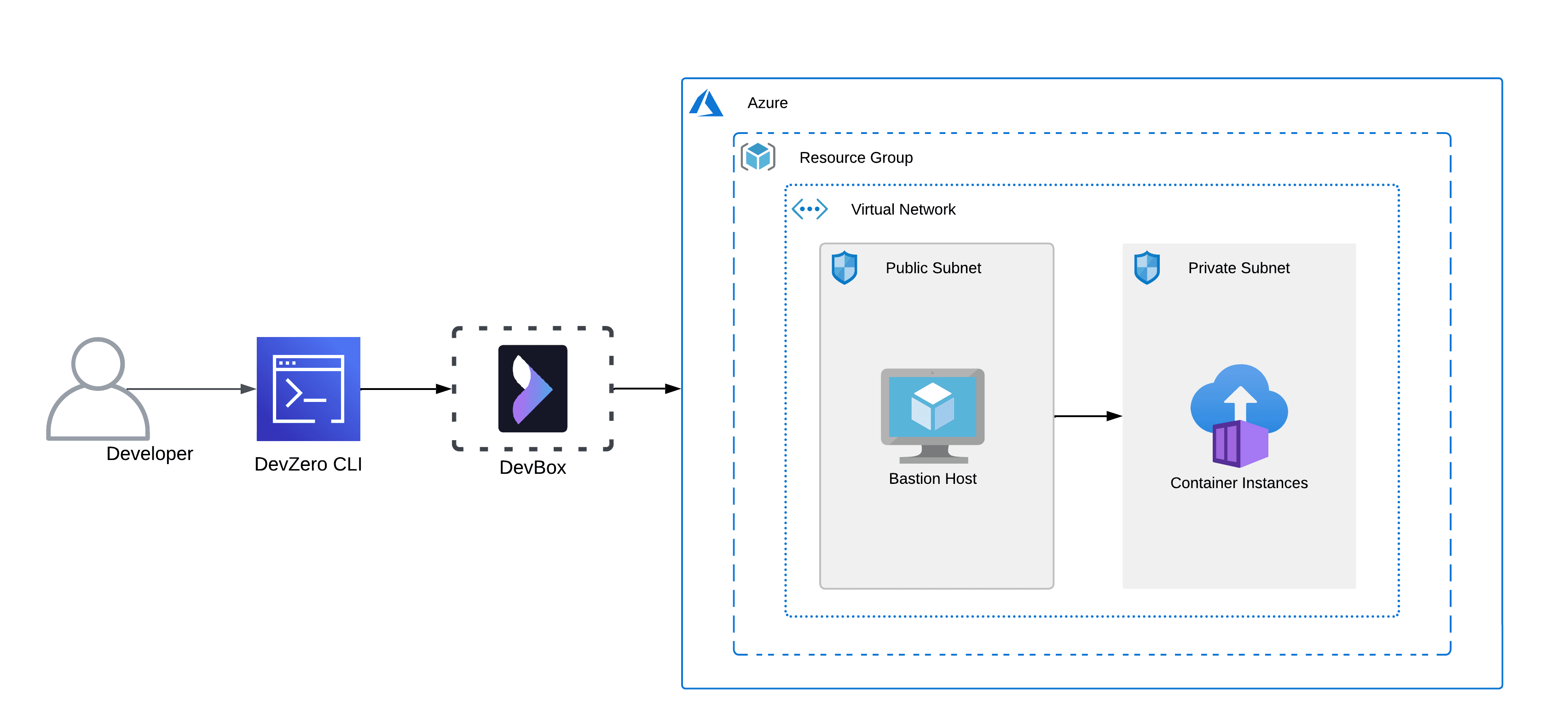Click the "Resource Group" label
This screenshot has width=1568, height=721.
click(x=856, y=158)
